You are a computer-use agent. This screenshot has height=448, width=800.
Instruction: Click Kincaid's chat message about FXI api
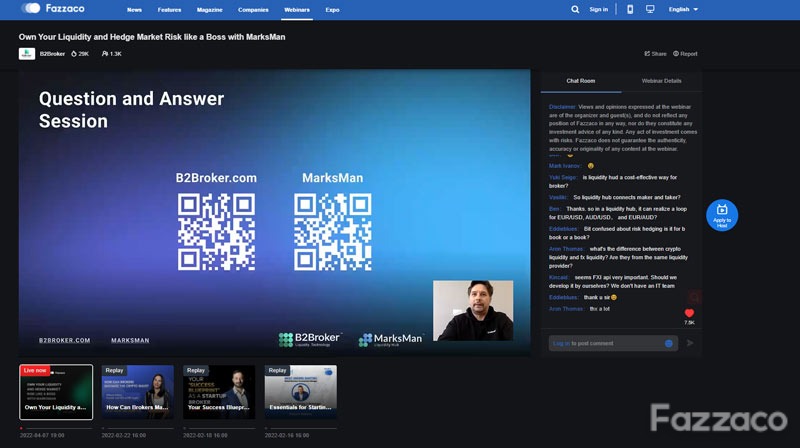(613, 282)
